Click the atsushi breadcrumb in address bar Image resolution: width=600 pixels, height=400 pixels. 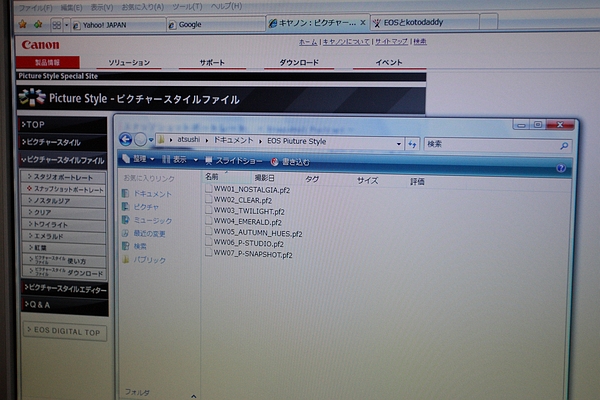(x=188, y=139)
